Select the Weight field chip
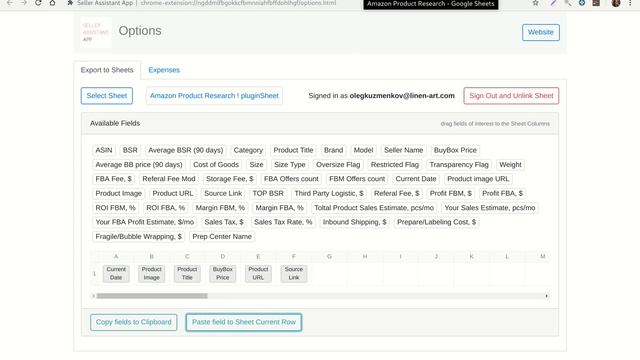The image size is (640, 360). pyautogui.click(x=510, y=165)
